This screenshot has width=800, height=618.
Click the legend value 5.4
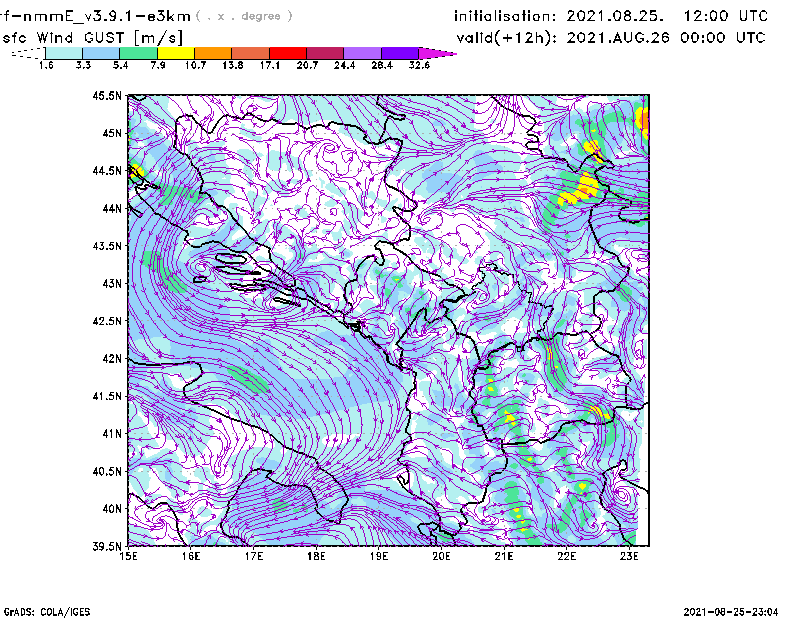pos(120,65)
